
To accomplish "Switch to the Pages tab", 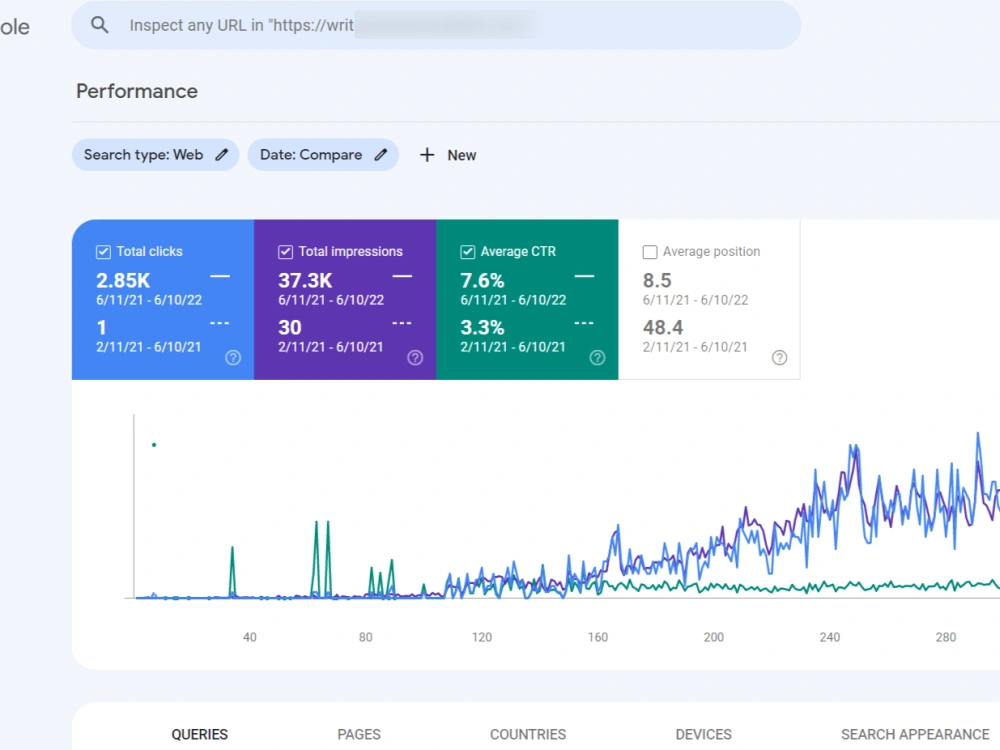I will point(359,735).
